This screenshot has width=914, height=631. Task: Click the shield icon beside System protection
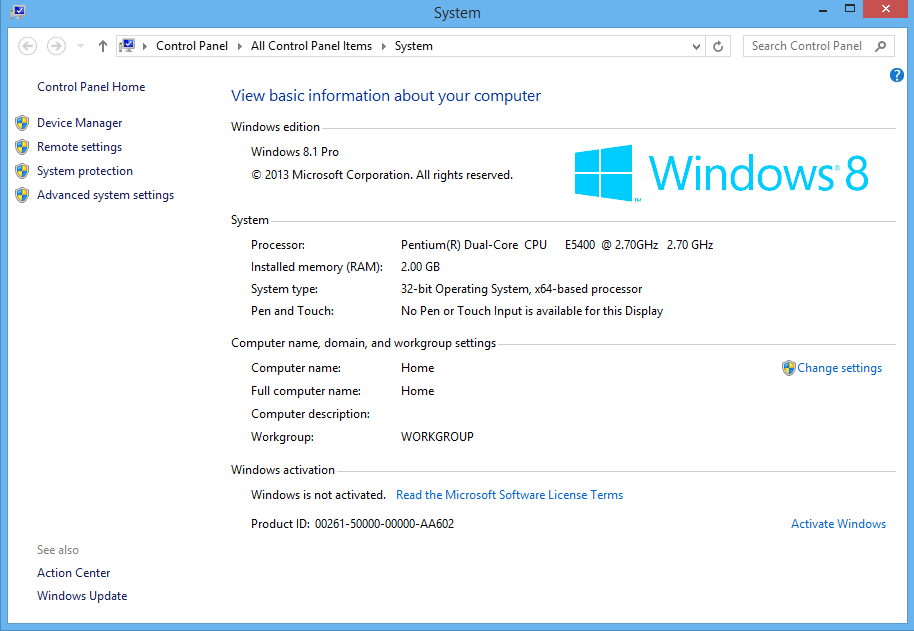tap(22, 171)
